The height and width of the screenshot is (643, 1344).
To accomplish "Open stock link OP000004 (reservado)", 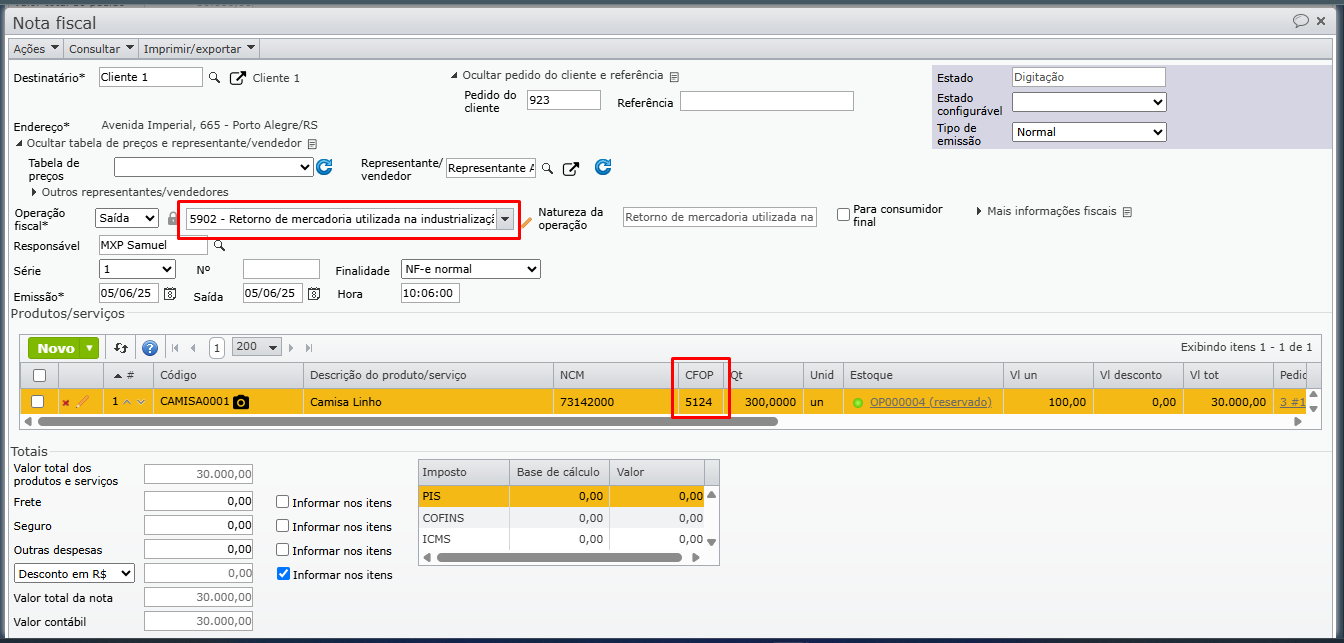I will coord(930,402).
